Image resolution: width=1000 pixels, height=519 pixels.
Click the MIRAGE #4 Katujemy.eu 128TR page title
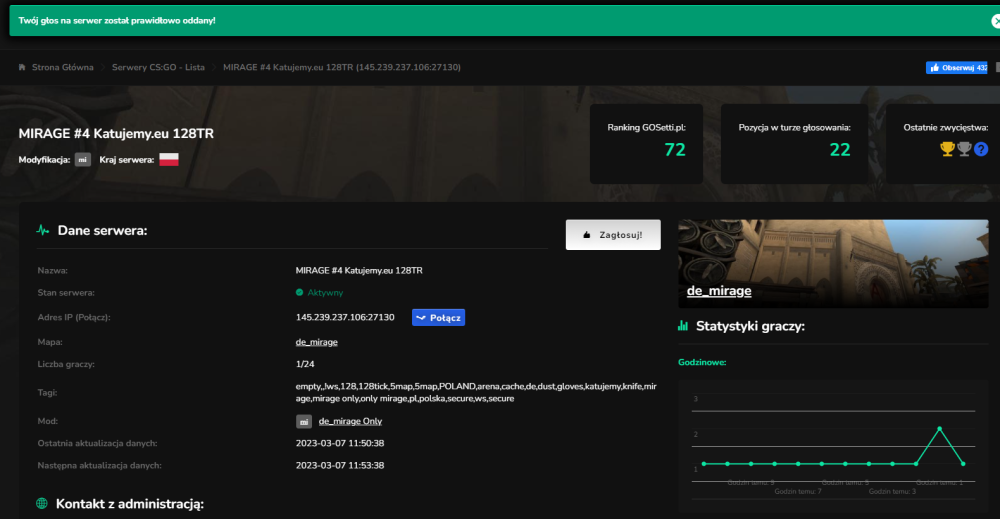[116, 134]
